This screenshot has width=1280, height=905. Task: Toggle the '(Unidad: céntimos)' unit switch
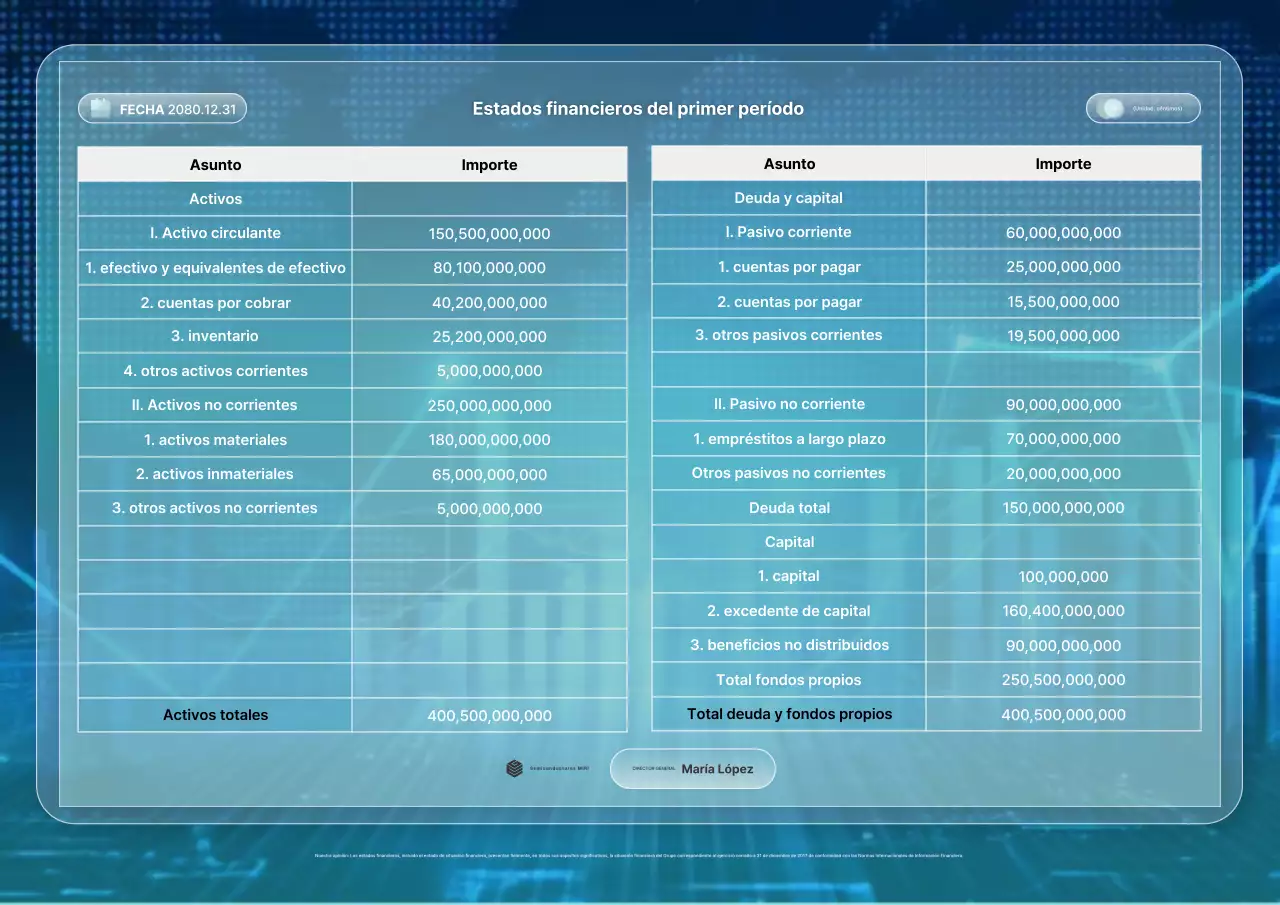pyautogui.click(x=1143, y=108)
